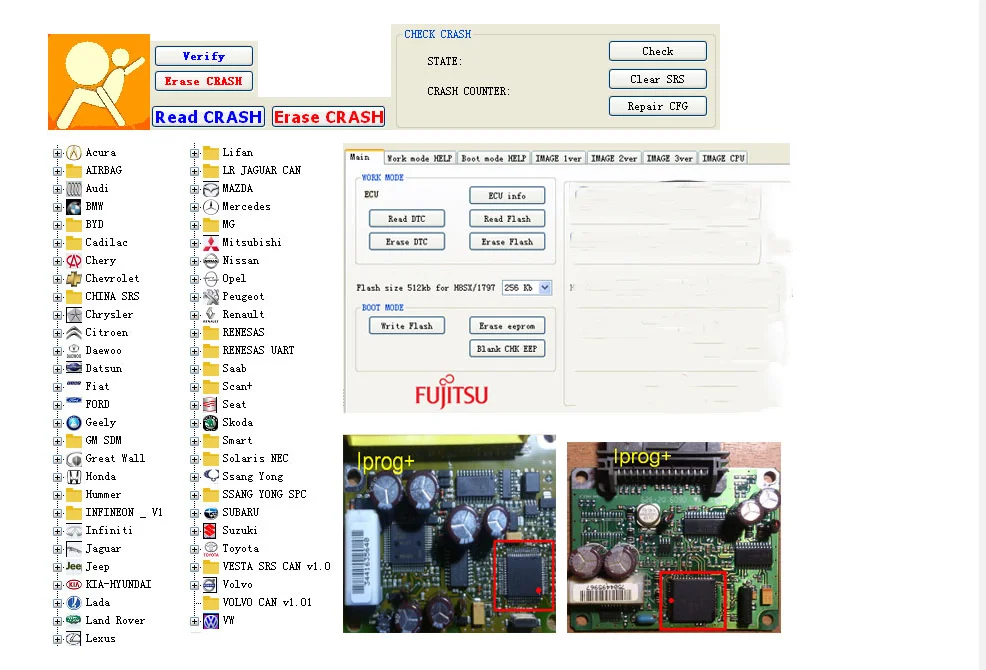The image size is (986, 670).
Task: Select the INFINEON _ V1 tree entry
Action: [x=124, y=513]
